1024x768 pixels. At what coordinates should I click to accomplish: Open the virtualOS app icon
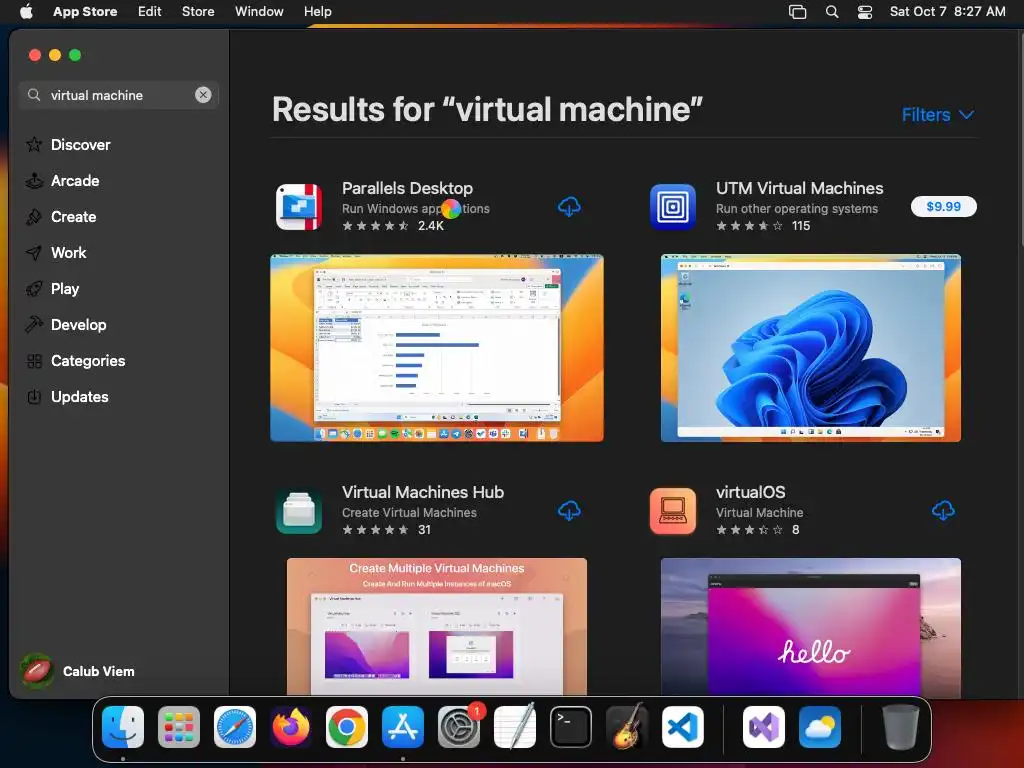(x=673, y=511)
